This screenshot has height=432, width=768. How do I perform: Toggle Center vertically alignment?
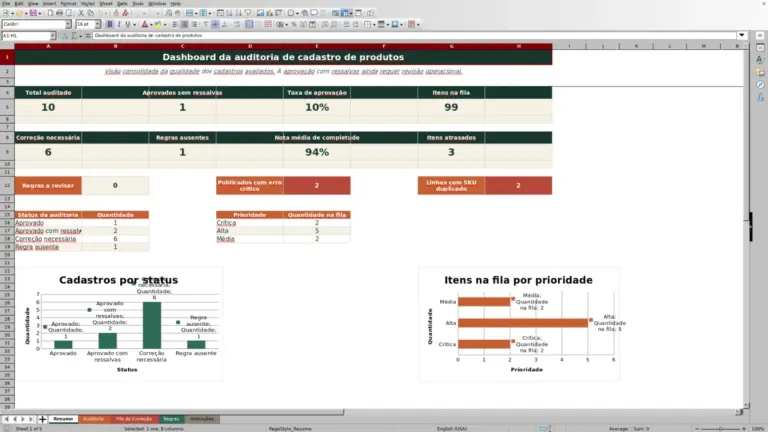coord(215,24)
